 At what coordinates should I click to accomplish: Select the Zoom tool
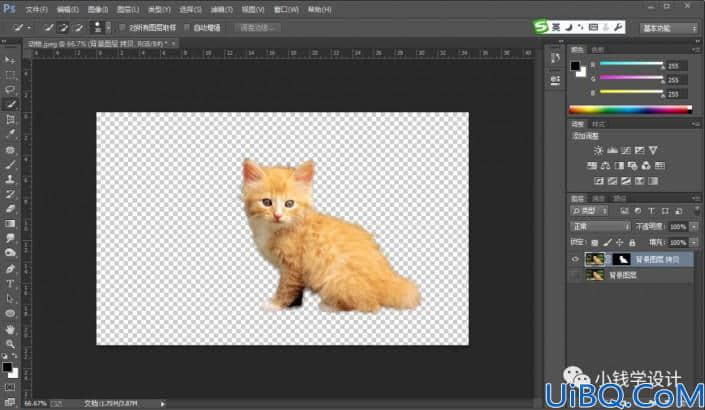[10, 344]
